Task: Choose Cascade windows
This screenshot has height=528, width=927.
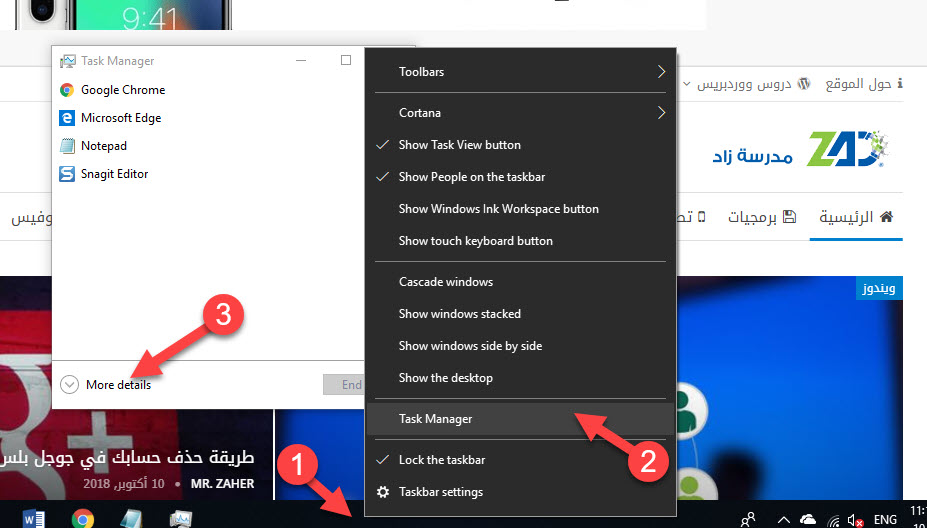Action: (x=520, y=282)
